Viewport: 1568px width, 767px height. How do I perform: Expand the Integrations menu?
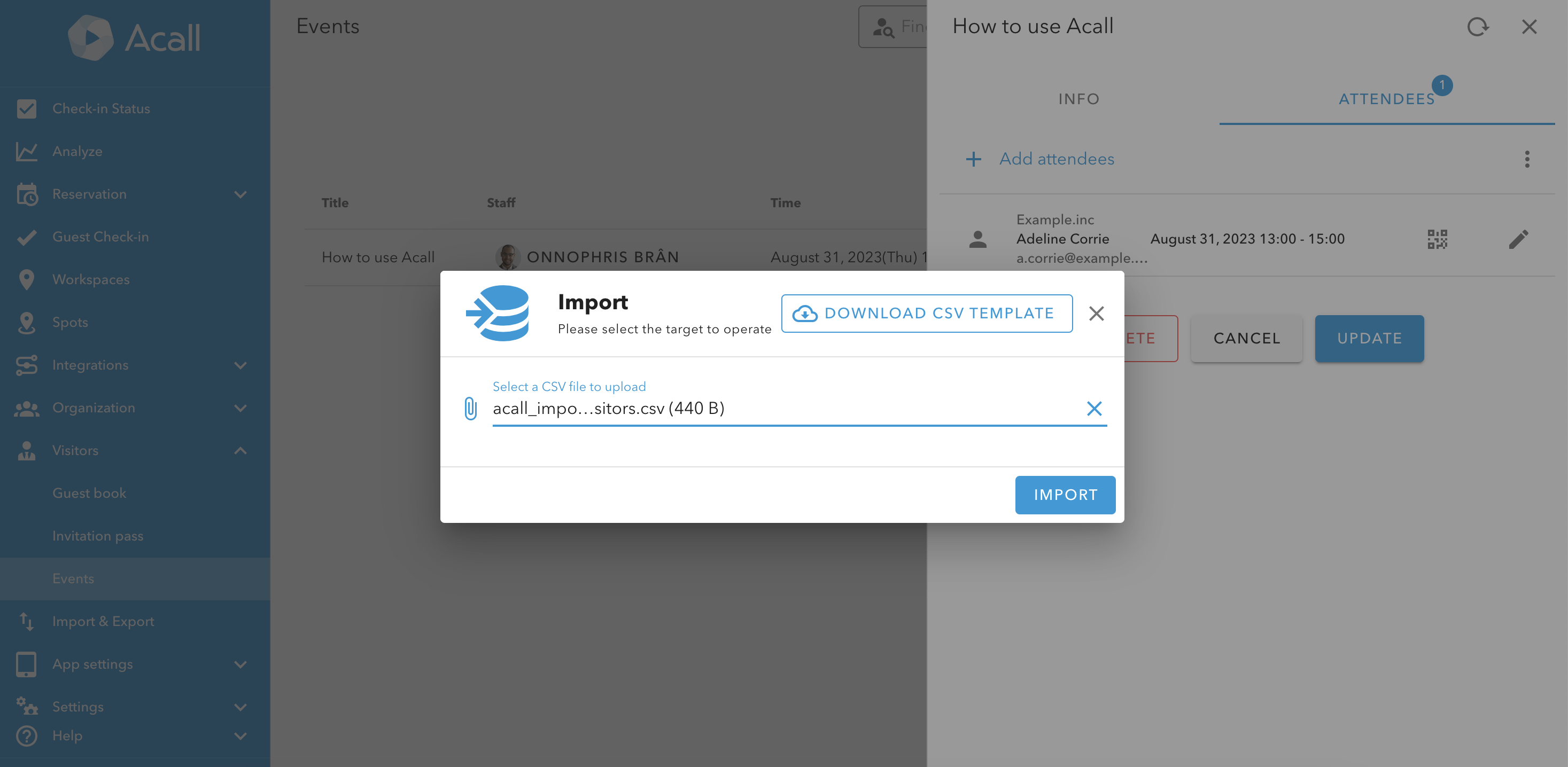click(x=240, y=365)
